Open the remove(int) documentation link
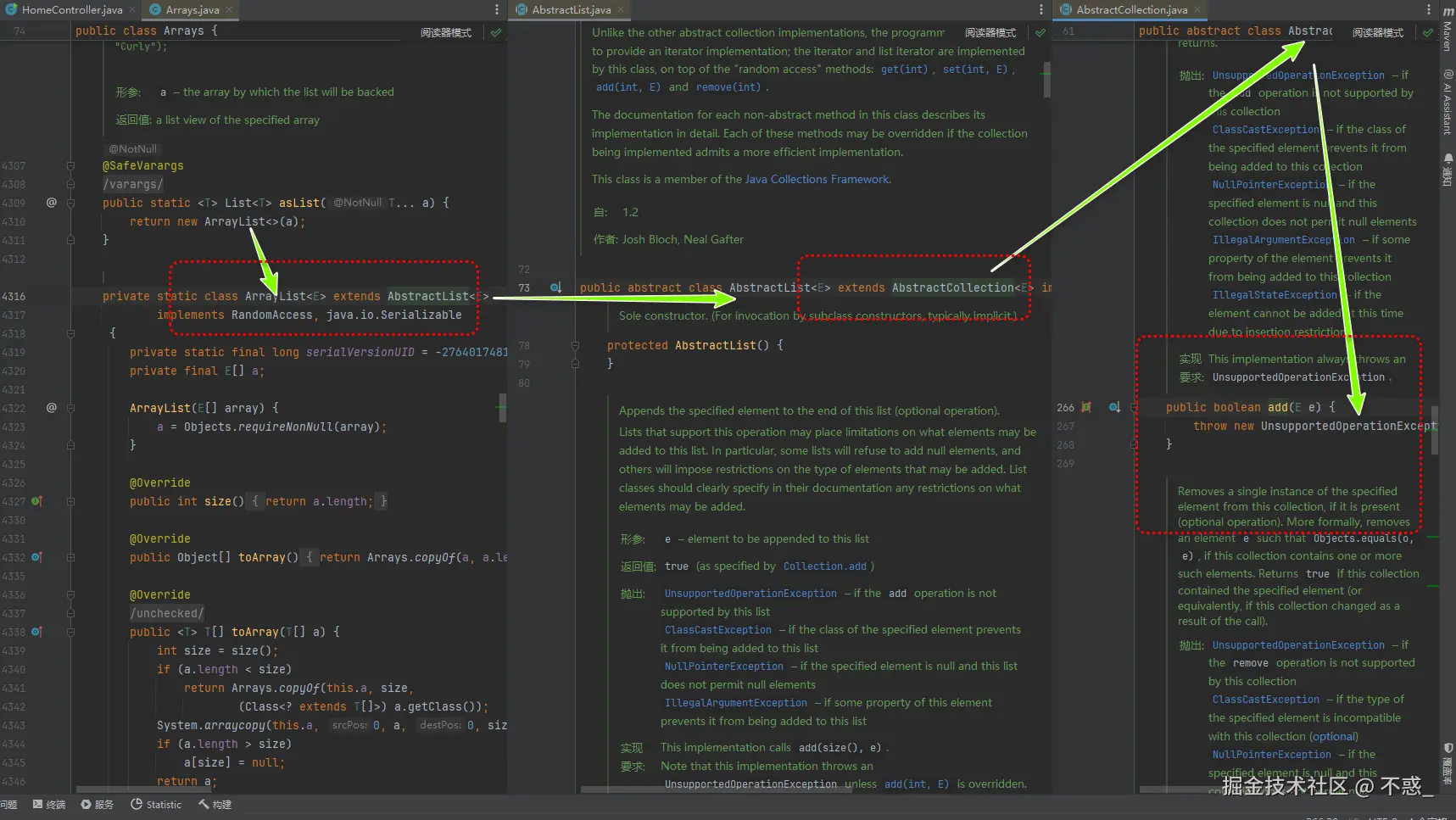The height and width of the screenshot is (820, 1456). coord(728,87)
